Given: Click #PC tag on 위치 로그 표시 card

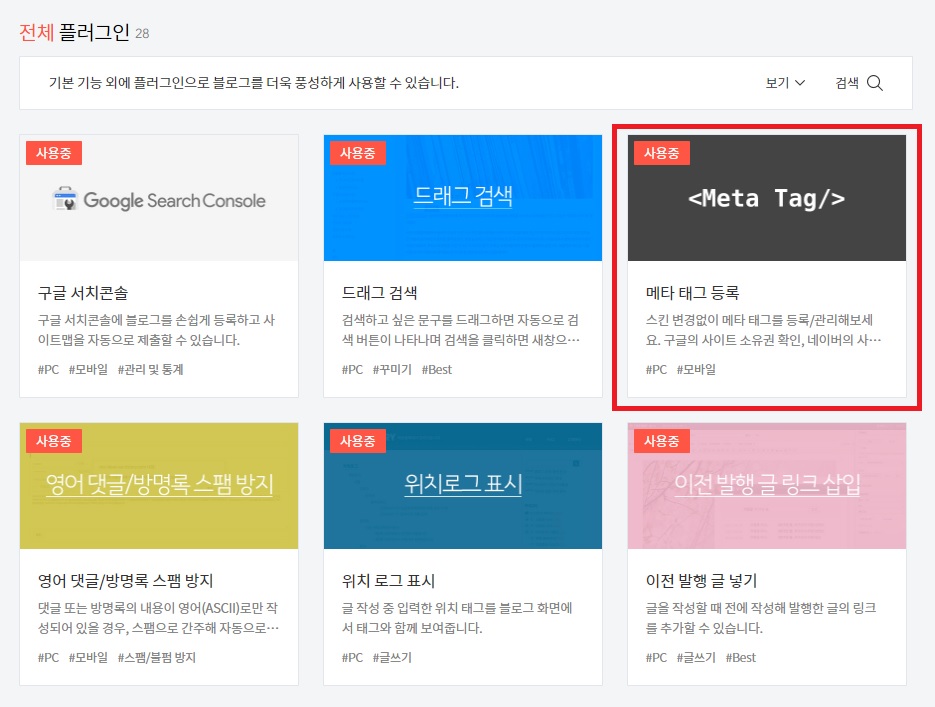Looking at the screenshot, I should point(352,658).
